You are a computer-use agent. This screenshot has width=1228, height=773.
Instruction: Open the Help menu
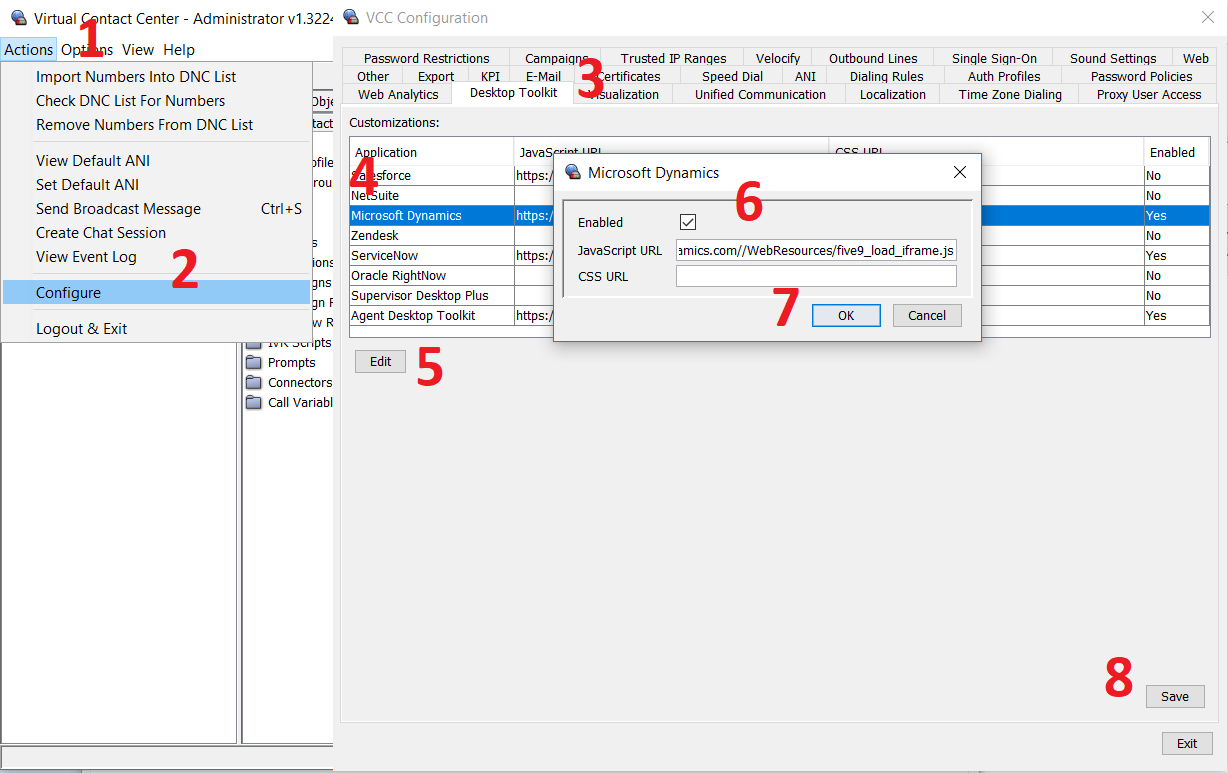point(179,50)
